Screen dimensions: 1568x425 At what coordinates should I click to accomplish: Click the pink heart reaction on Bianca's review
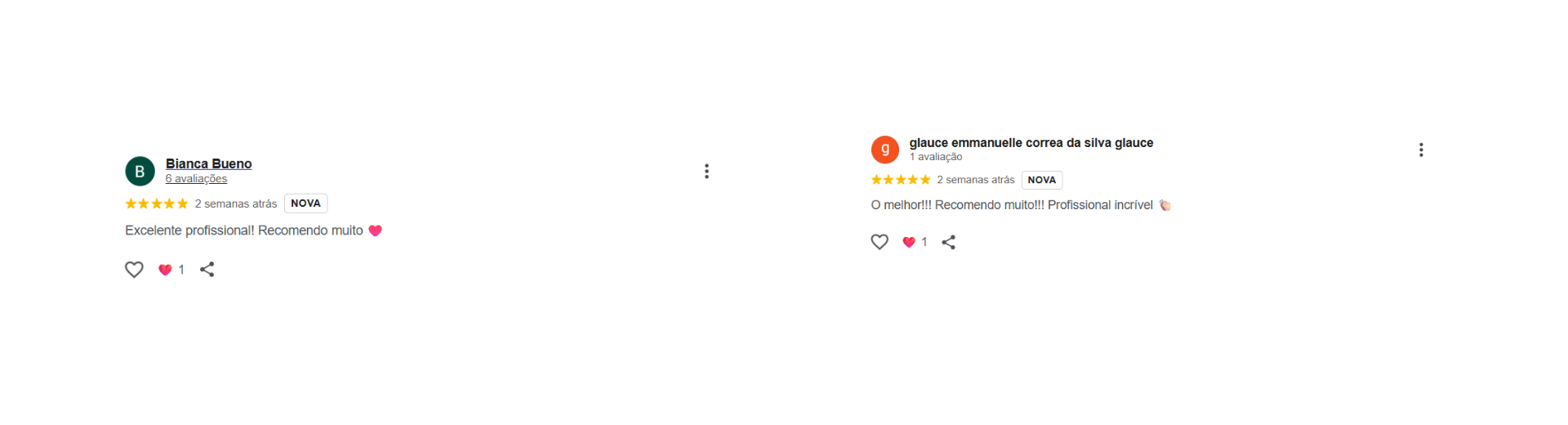point(166,270)
